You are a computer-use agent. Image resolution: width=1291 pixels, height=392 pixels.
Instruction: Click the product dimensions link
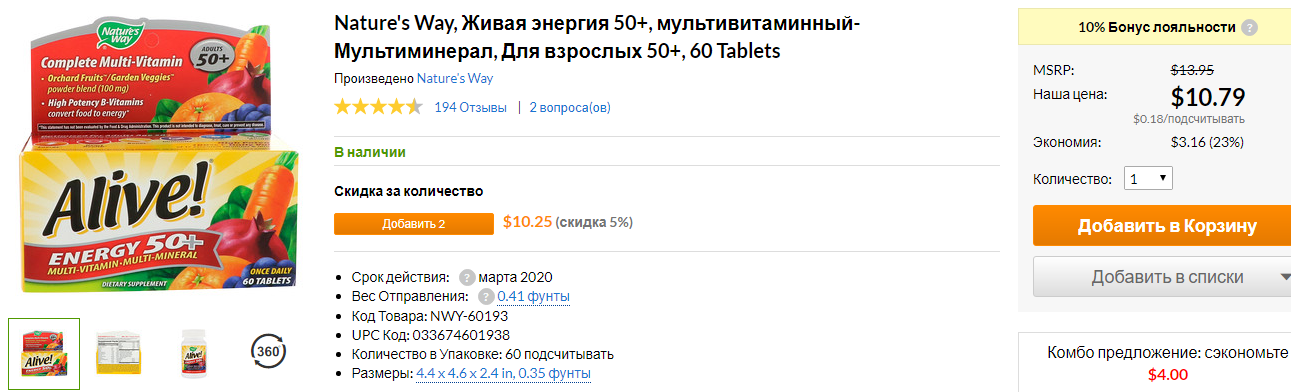click(503, 373)
